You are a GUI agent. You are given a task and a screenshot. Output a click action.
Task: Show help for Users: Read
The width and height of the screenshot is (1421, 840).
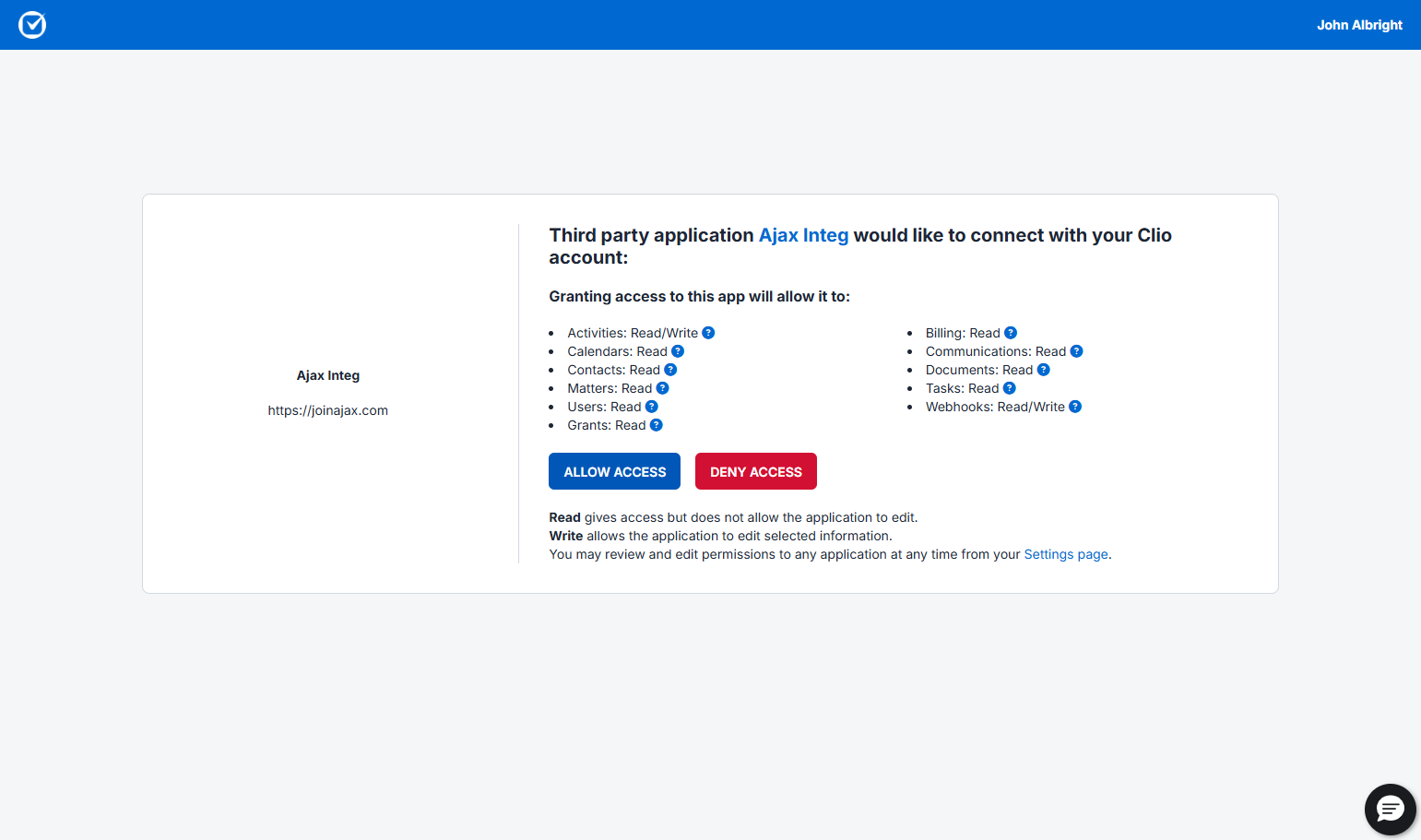652,407
